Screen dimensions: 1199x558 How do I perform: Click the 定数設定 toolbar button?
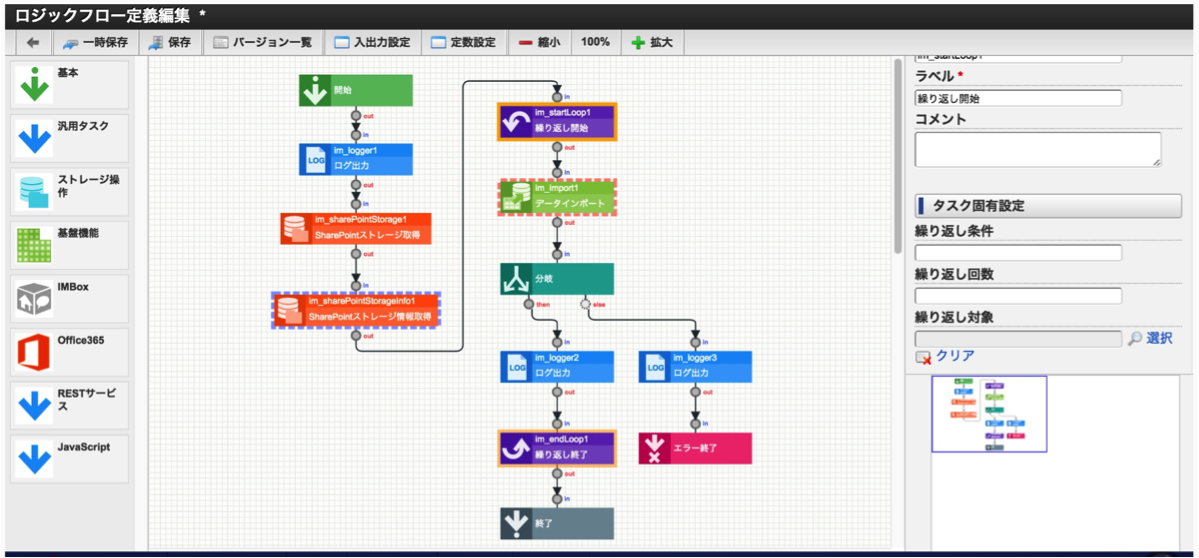click(x=463, y=43)
